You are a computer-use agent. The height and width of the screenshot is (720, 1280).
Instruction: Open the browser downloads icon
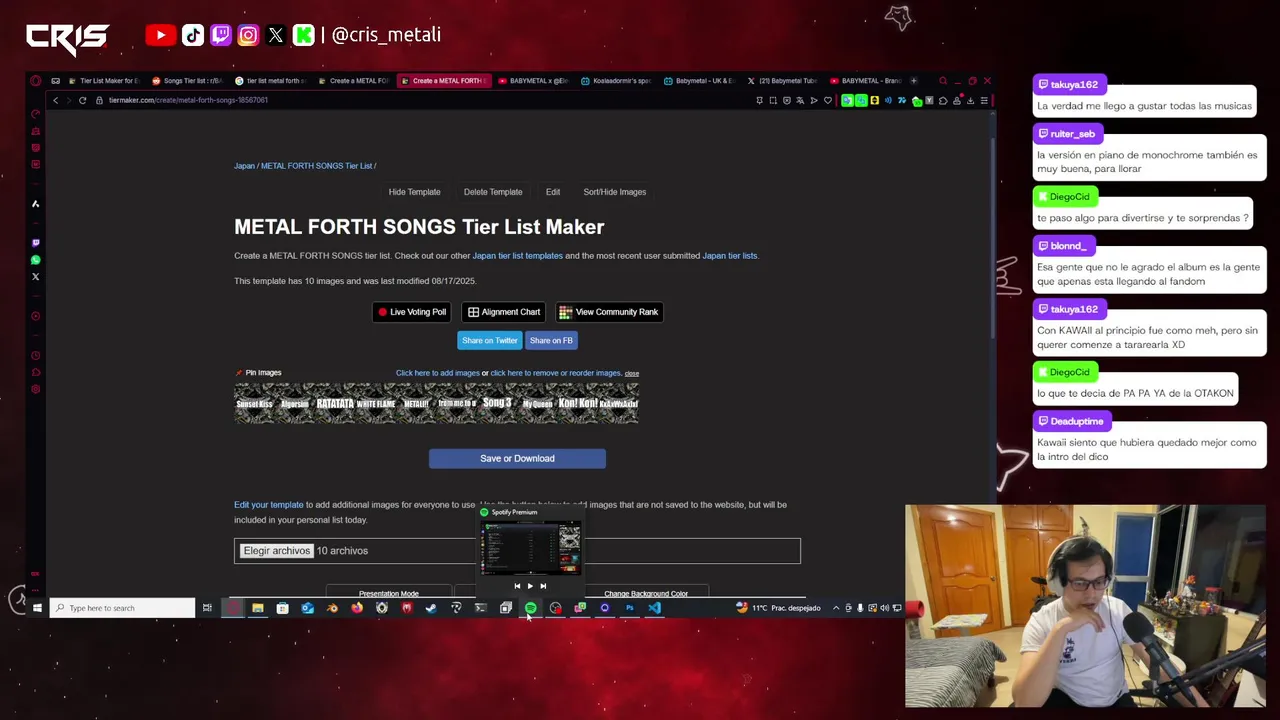click(x=970, y=100)
